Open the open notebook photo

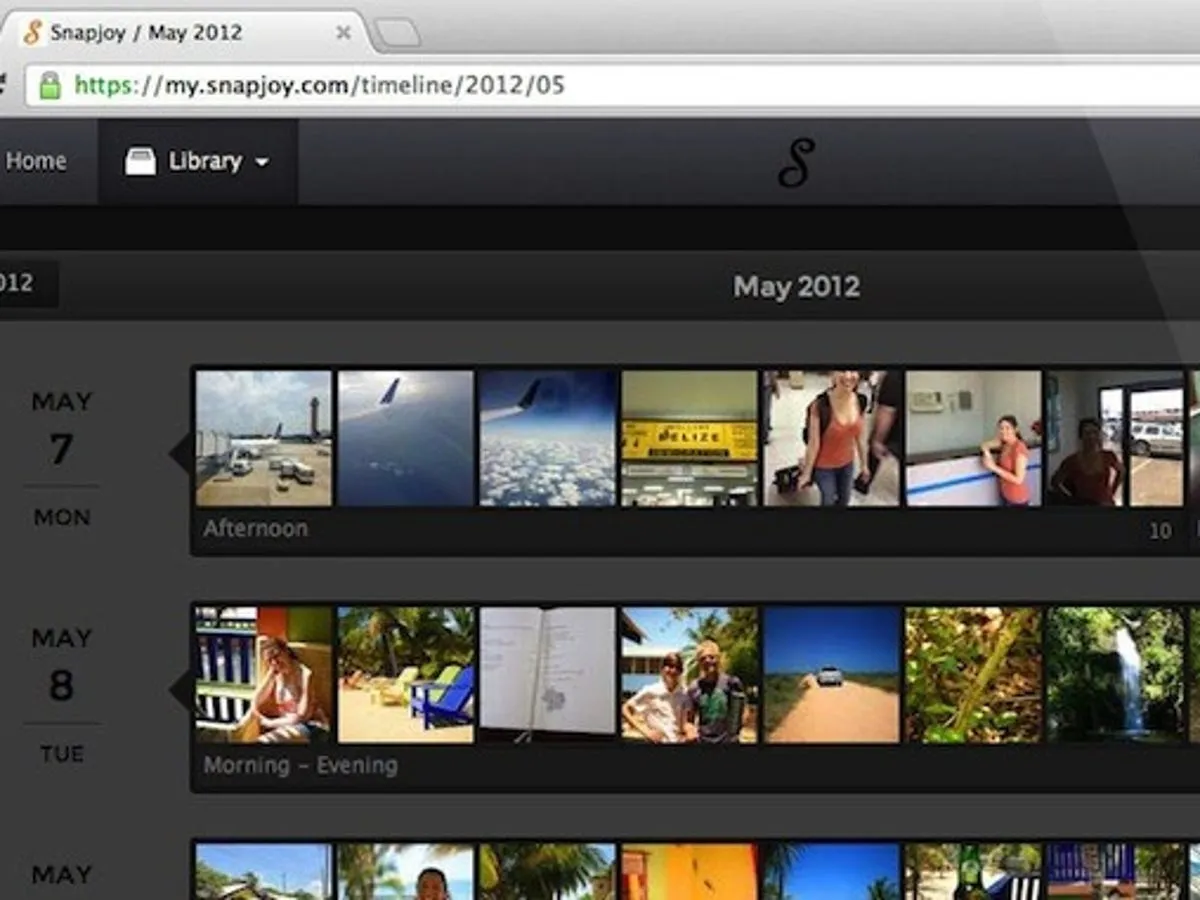[x=548, y=675]
